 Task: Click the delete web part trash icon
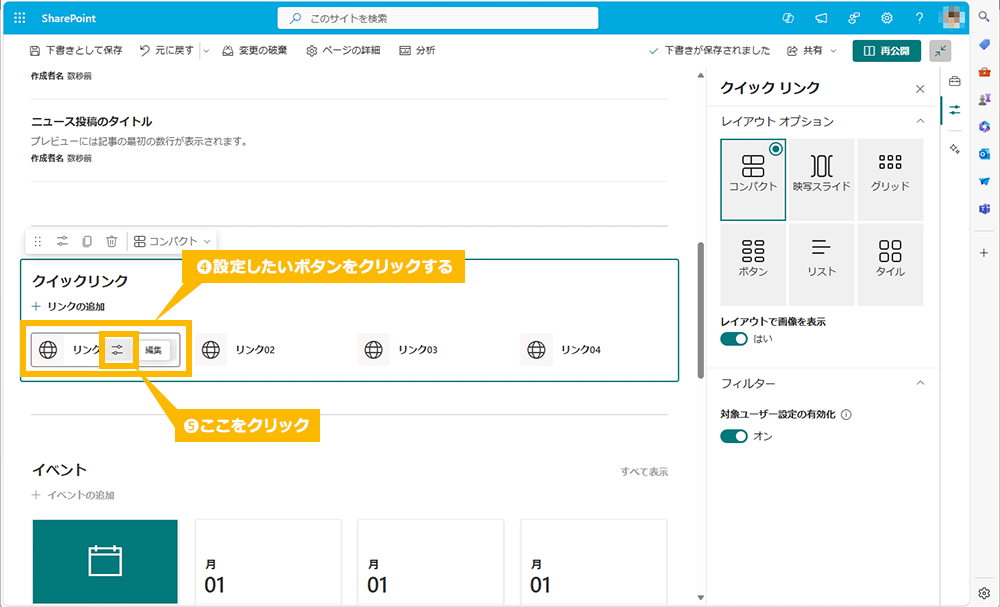click(112, 241)
